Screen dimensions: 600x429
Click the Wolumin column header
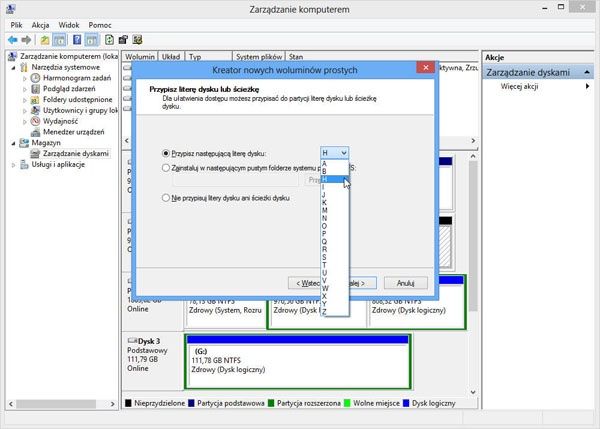(x=140, y=57)
